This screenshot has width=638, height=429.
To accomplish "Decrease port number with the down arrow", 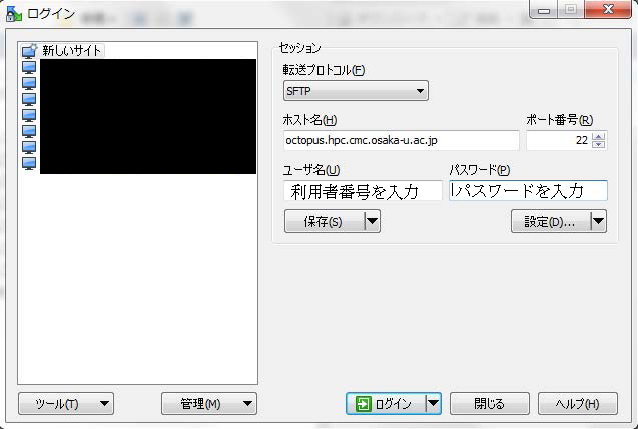I will (599, 145).
